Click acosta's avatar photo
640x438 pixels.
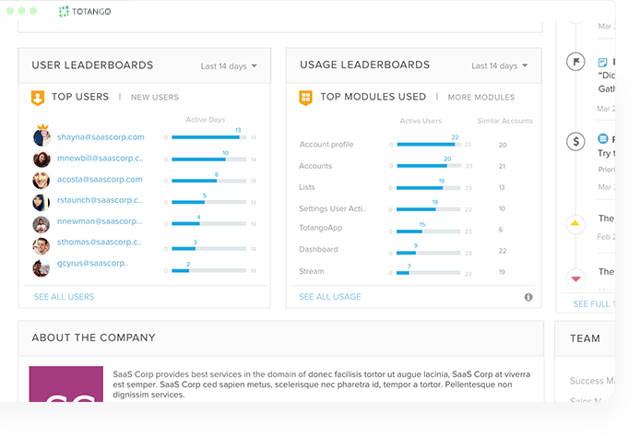click(x=41, y=180)
